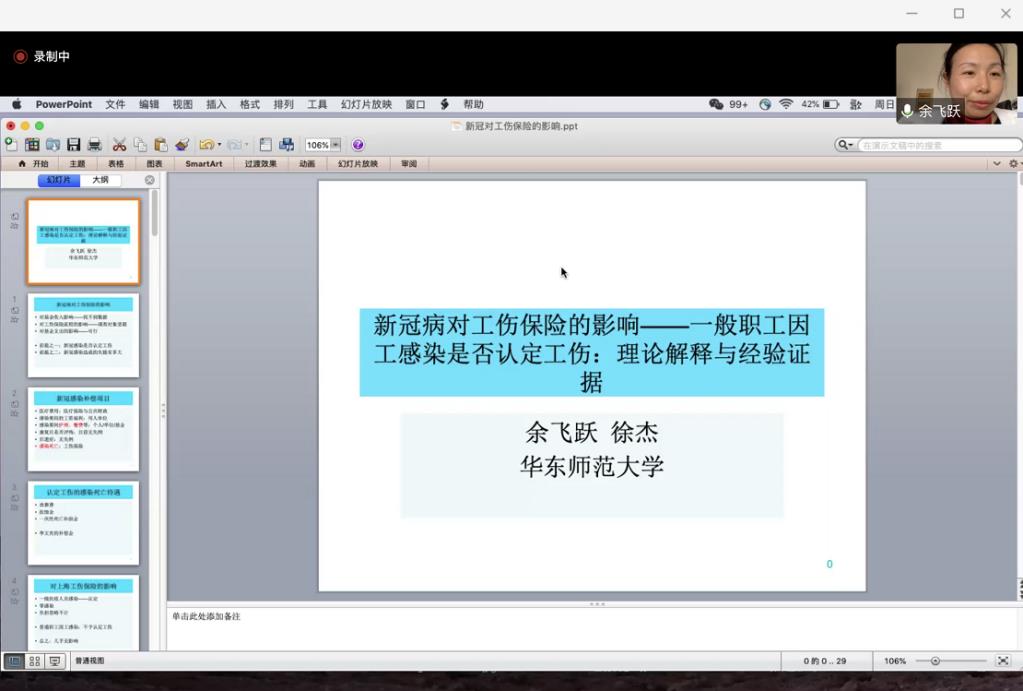The image size is (1023, 691).
Task: Switch to Slide Sorter grid view
Action: pos(35,661)
